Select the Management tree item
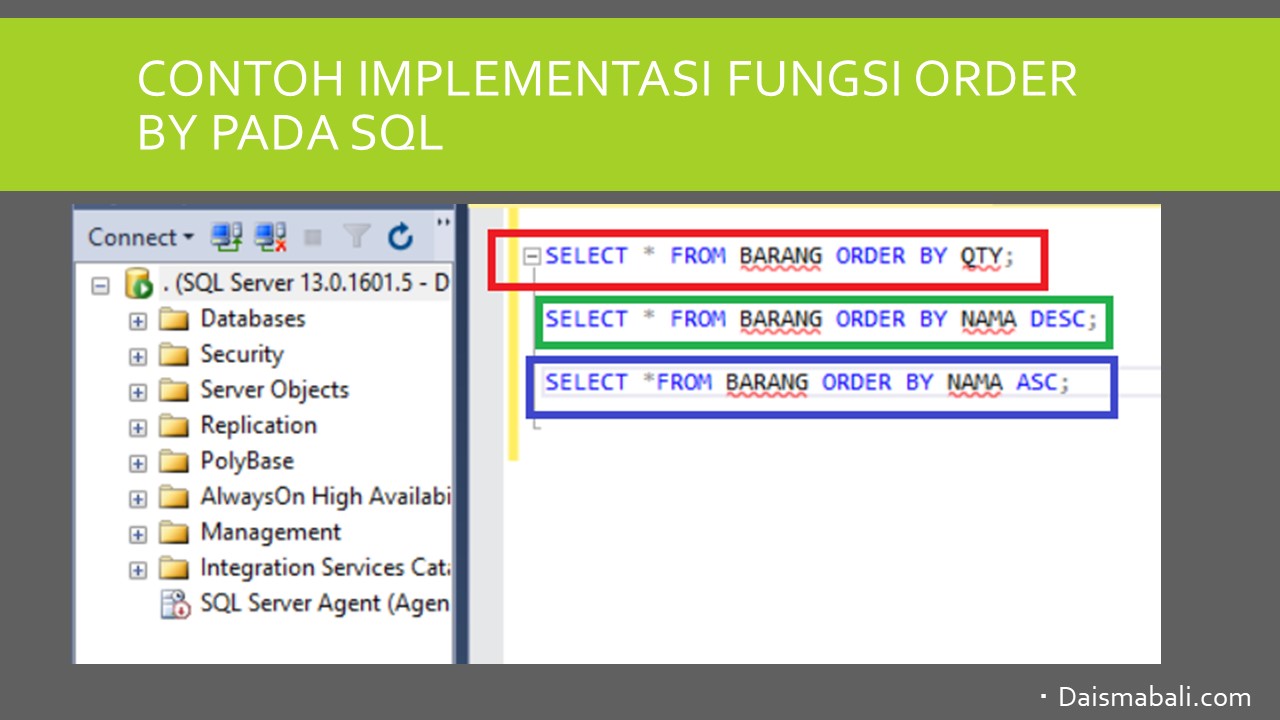The height and width of the screenshot is (720, 1280). click(x=270, y=532)
